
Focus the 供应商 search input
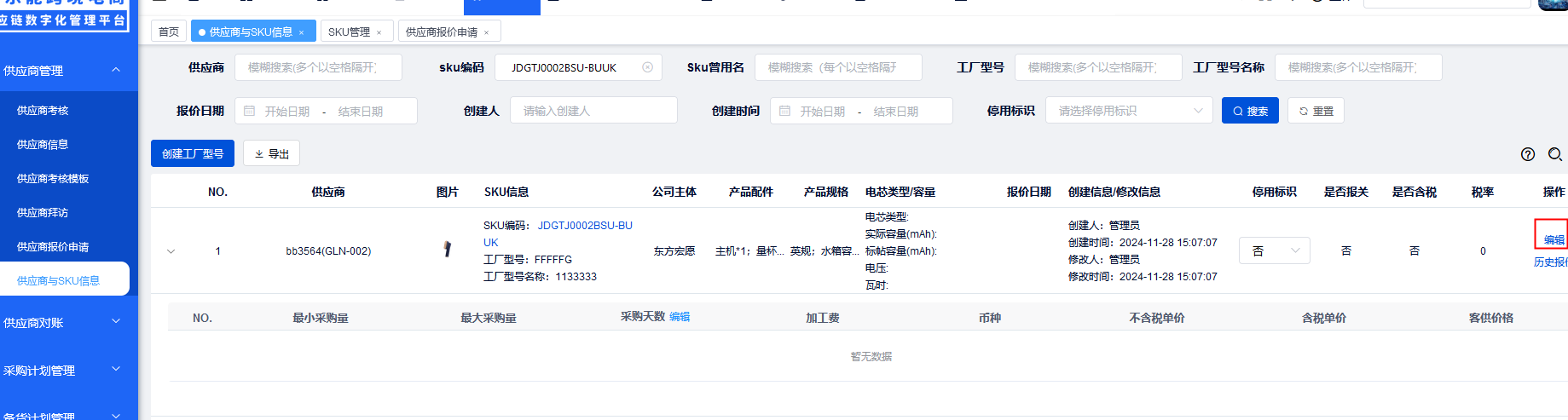318,67
